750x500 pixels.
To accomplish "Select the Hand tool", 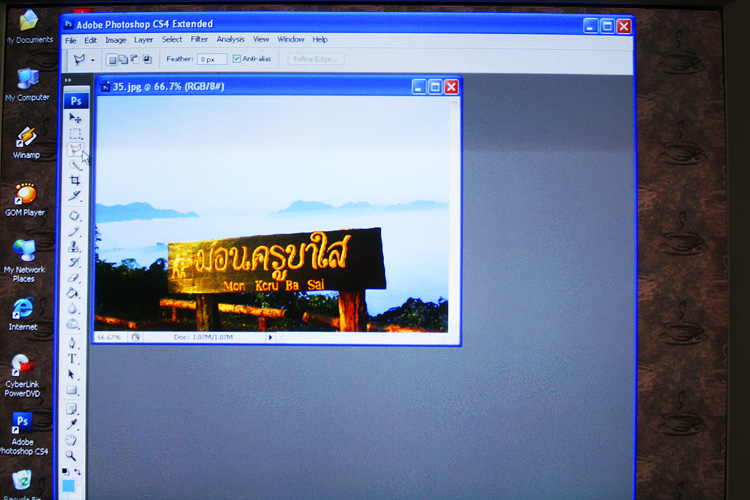I will click(71, 440).
